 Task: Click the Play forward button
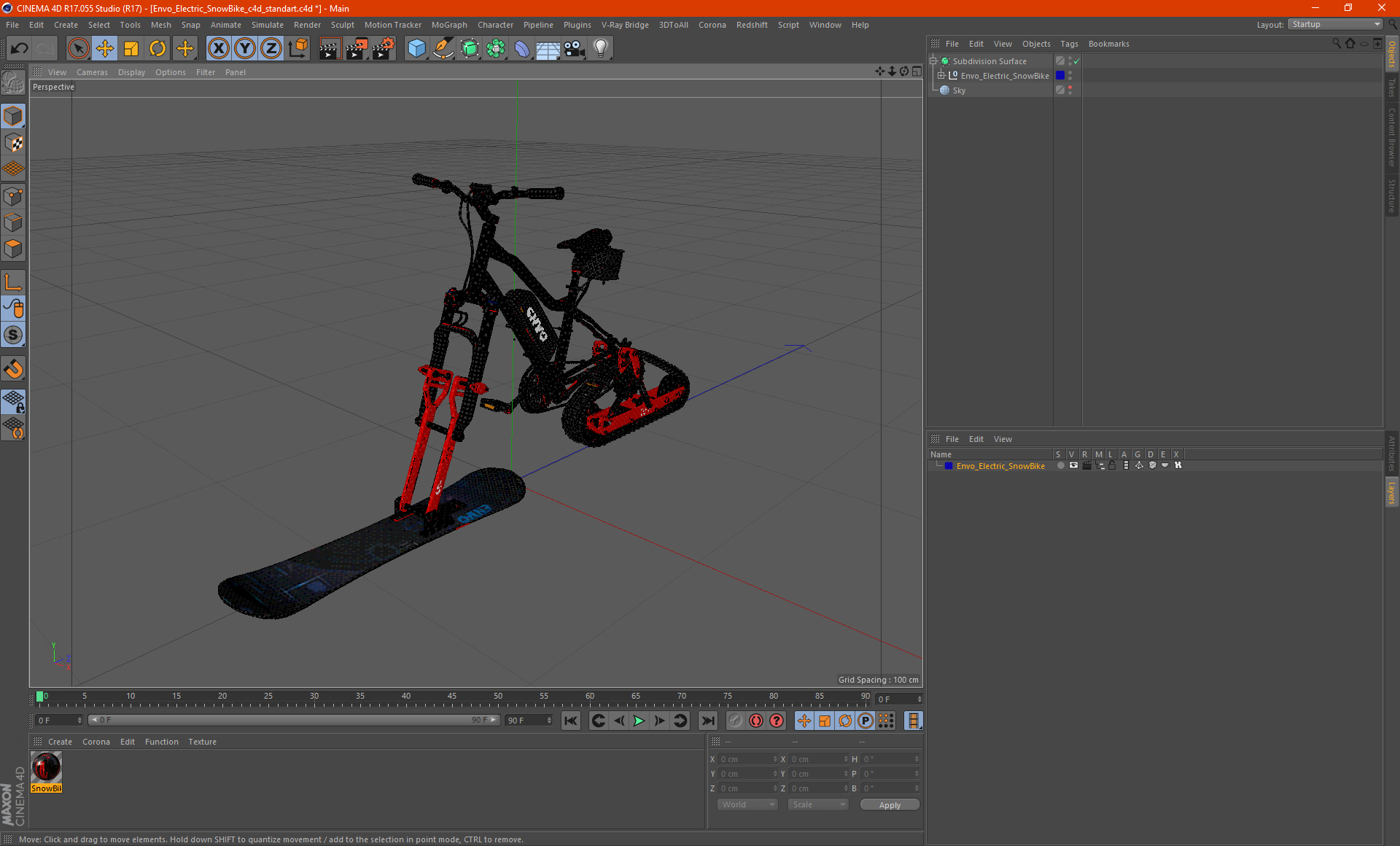pyautogui.click(x=639, y=721)
